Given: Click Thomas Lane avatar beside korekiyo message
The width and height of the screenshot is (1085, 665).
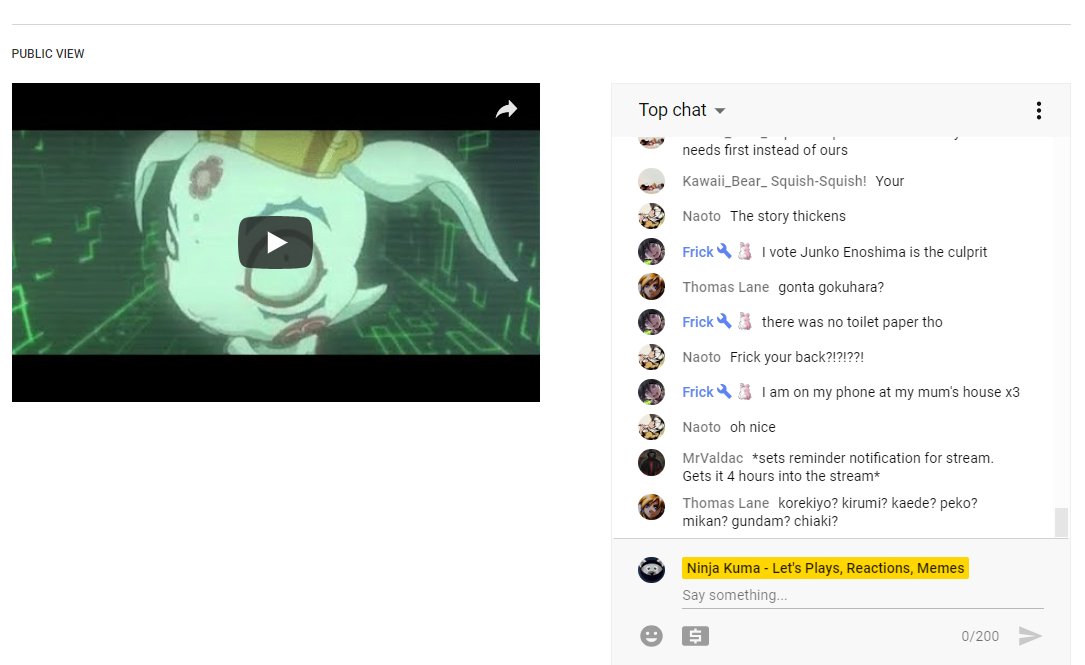Looking at the screenshot, I should click(651, 507).
